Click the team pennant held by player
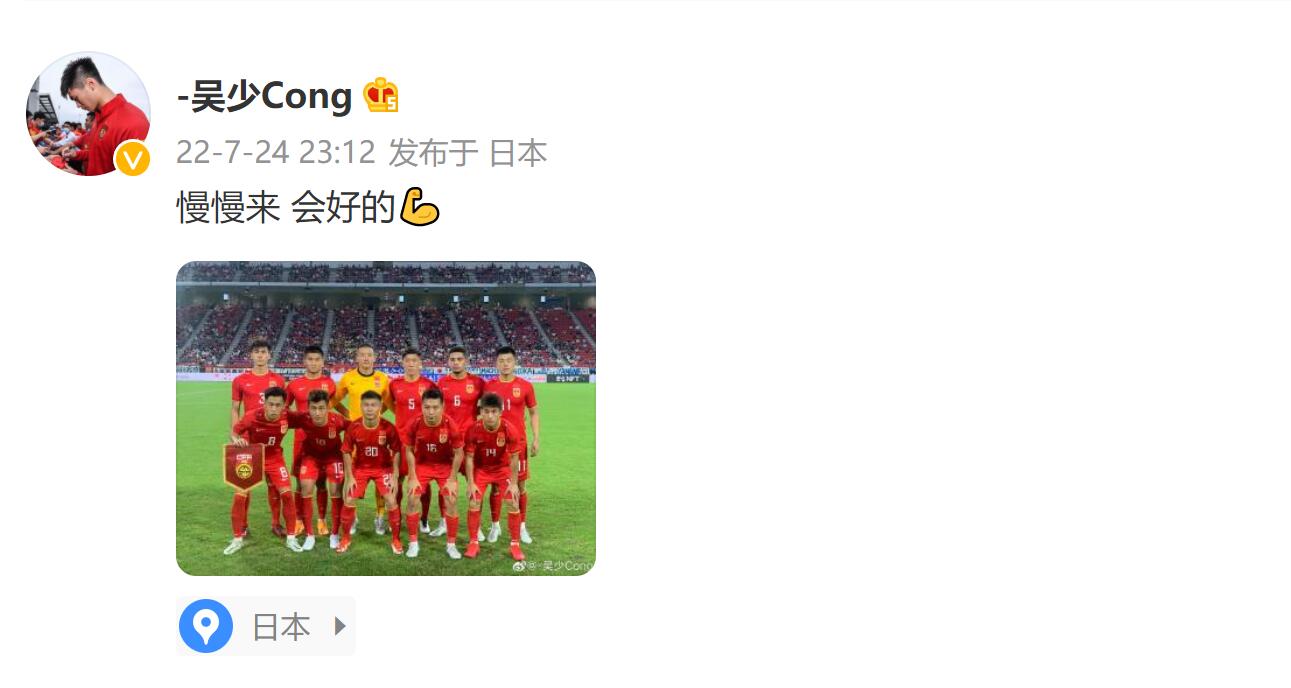The width and height of the screenshot is (1291, 688). [243, 468]
